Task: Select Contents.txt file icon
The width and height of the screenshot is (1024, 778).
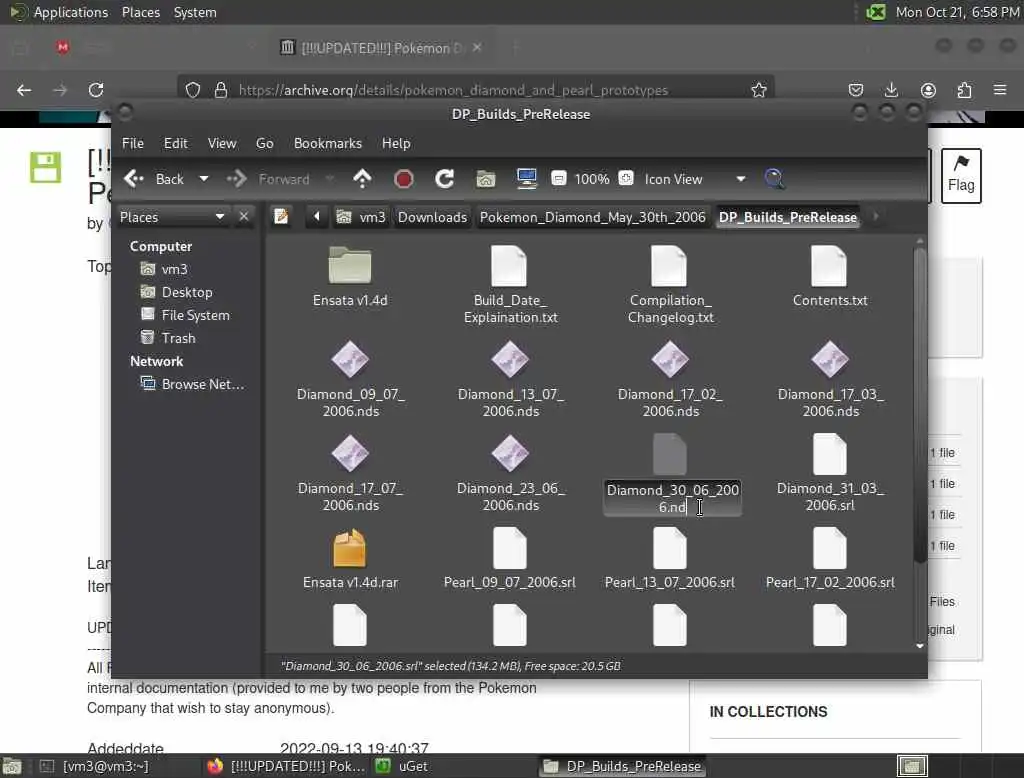Action: click(x=830, y=266)
